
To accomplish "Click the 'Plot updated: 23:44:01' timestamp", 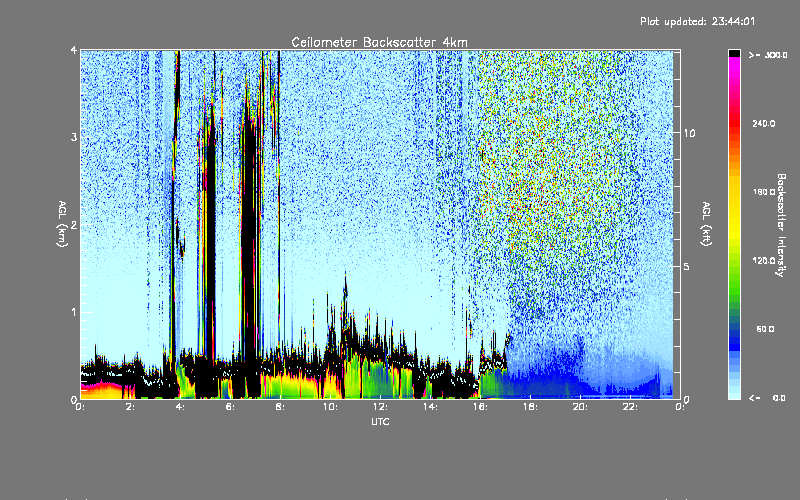I will click(x=697, y=21).
